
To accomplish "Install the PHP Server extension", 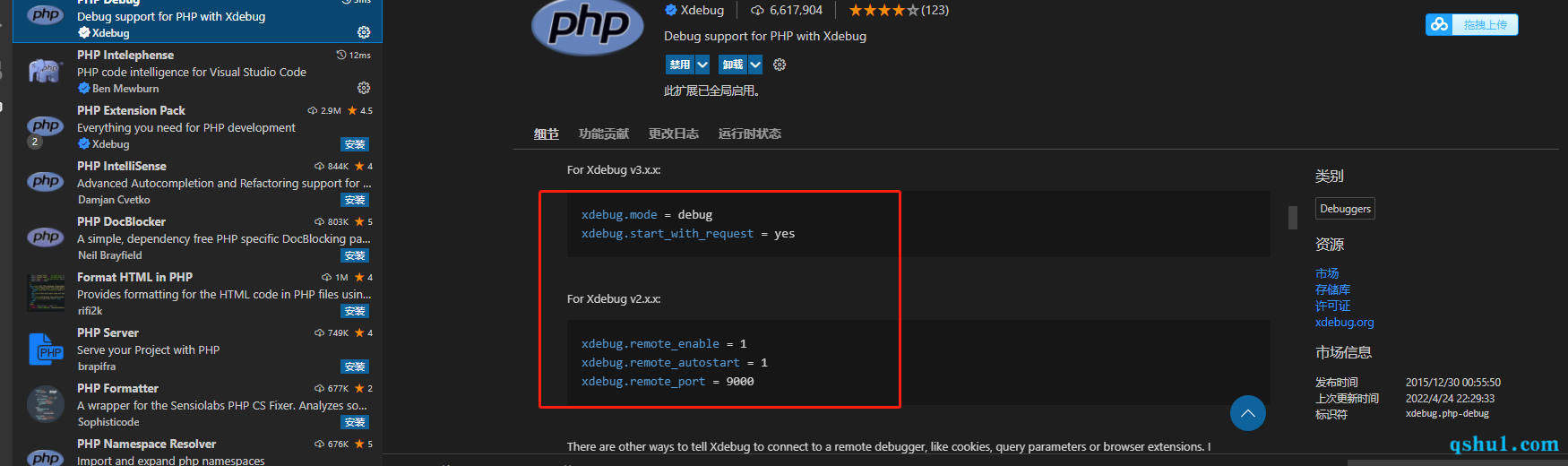I will pos(355,367).
